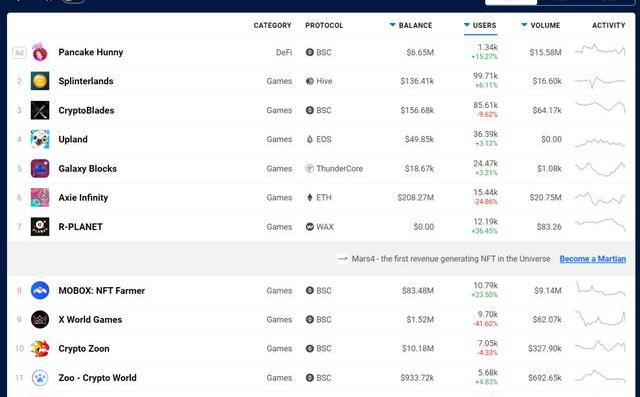Select the CryptoBlades crossed swords icon
Viewport: 640px width, 397px height.
(40, 110)
